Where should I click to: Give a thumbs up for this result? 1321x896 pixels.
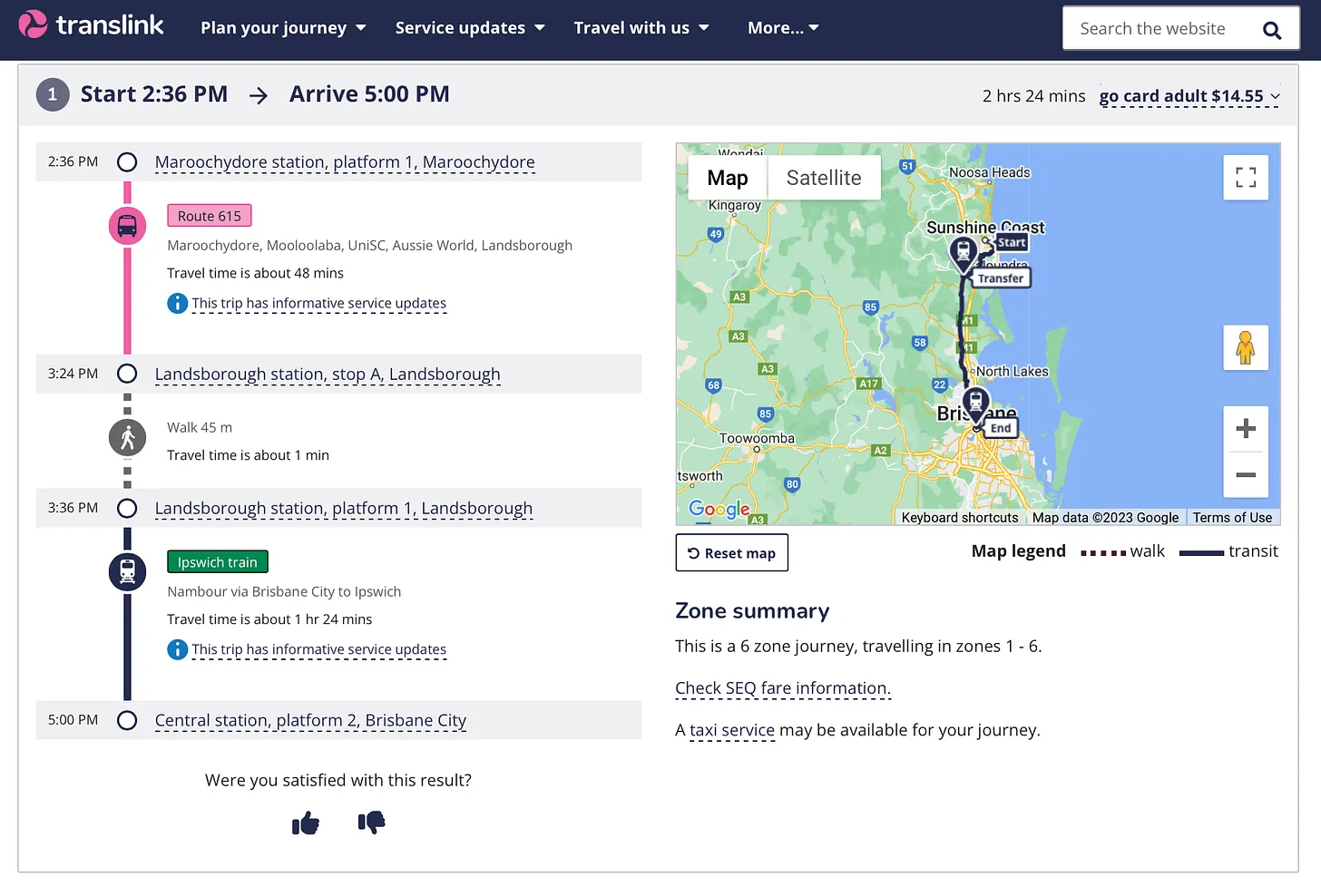tap(306, 823)
